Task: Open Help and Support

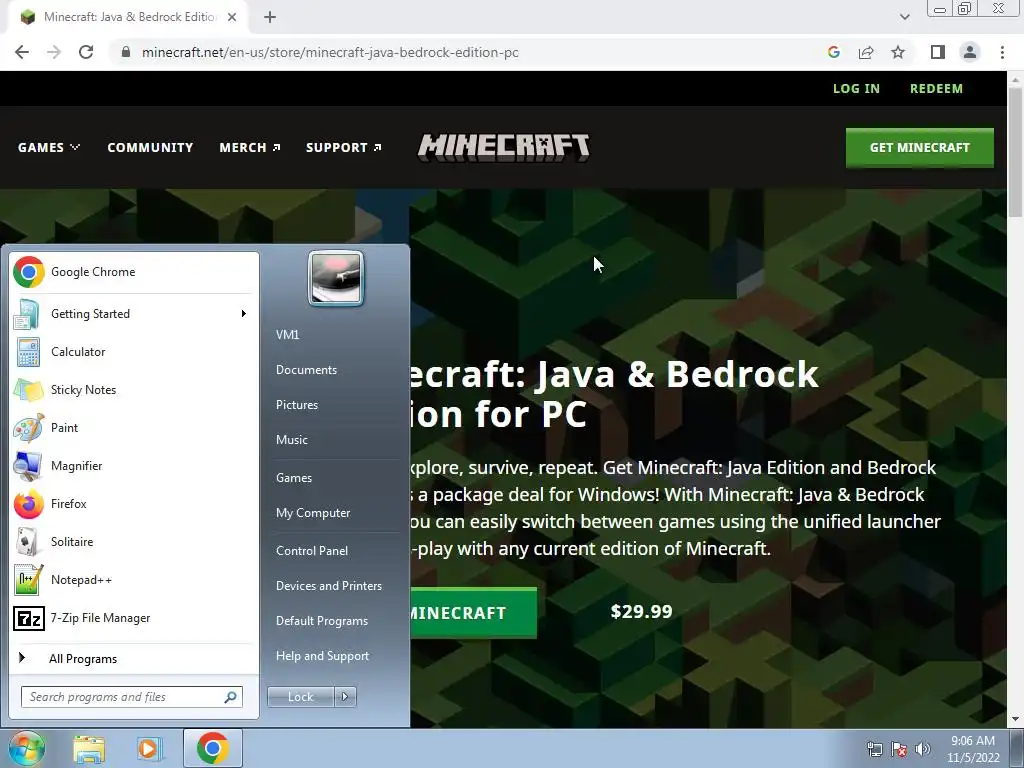Action: tap(322, 656)
